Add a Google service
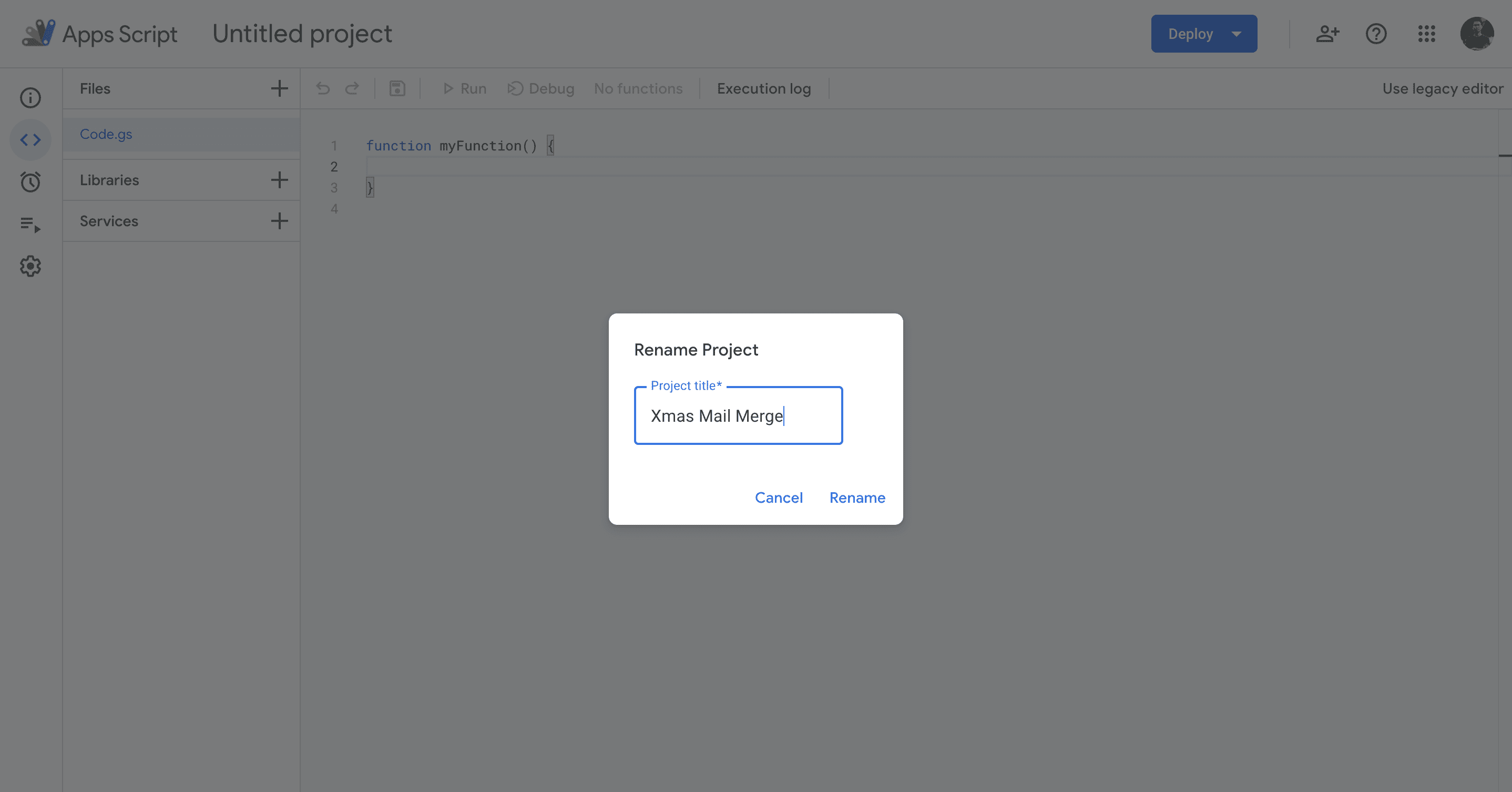Screen dimensions: 1512x792 (x=279, y=221)
